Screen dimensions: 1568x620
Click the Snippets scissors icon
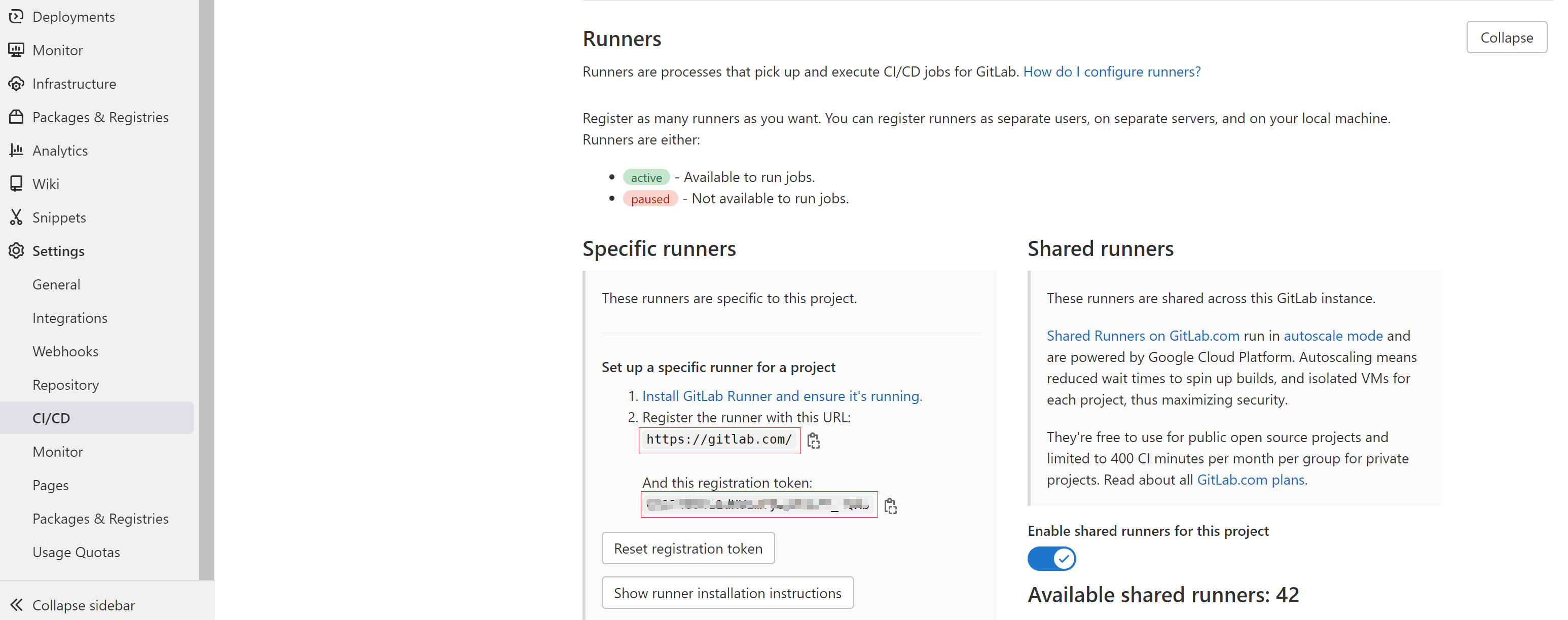16,217
